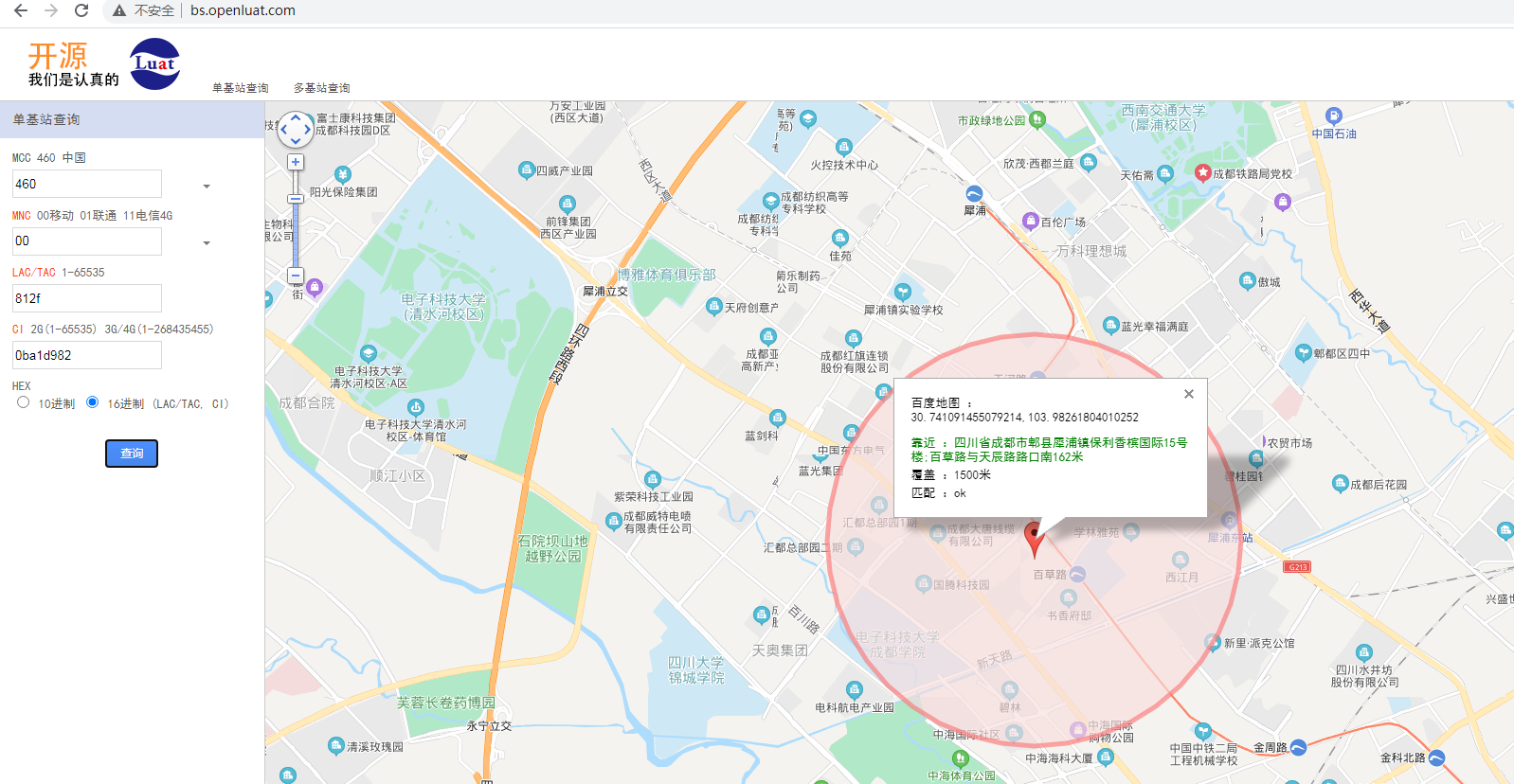Pan the map right with arrow
Screen dimensions: 1514x784
307,130
